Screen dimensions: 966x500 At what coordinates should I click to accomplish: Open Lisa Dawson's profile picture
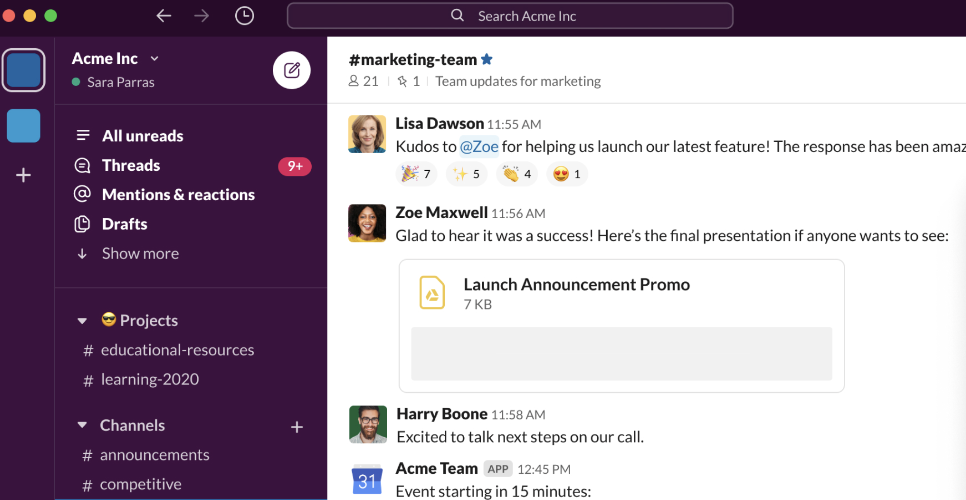(367, 134)
